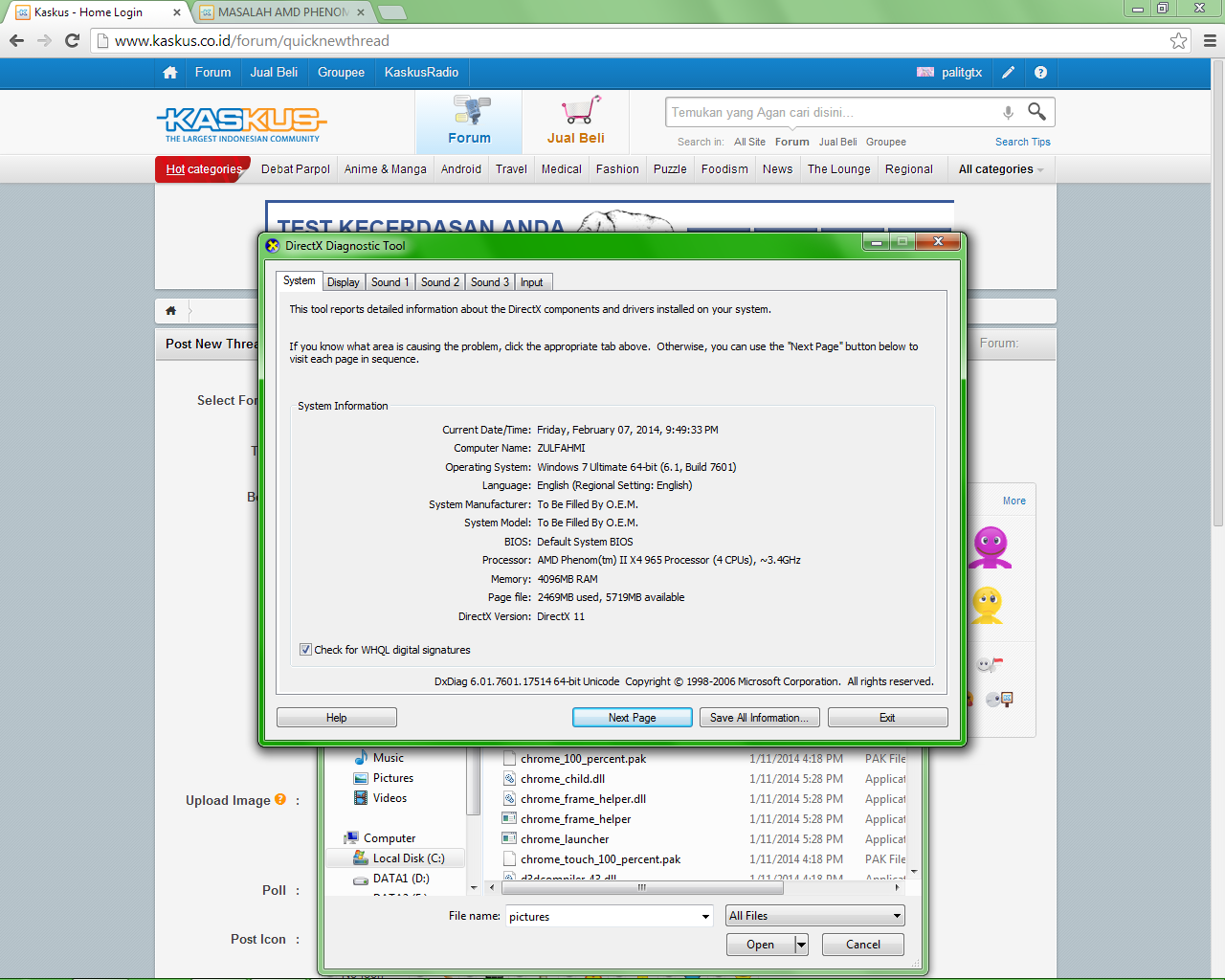1225x980 pixels.
Task: Click Open in the file dialog
Action: (x=761, y=945)
